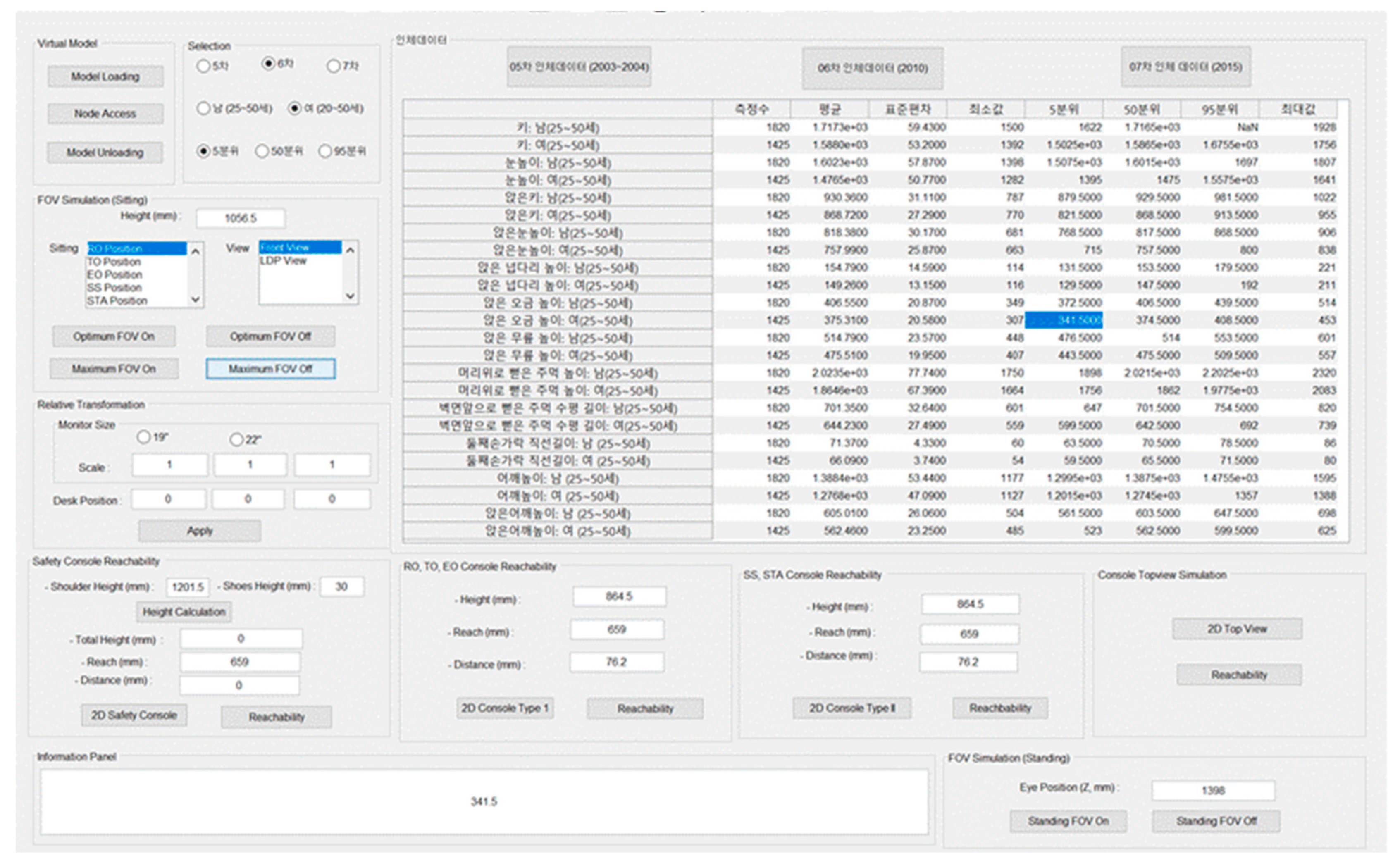This screenshot has height=863, width=1400.
Task: Select TO Position in Sitting list
Action: point(136,261)
